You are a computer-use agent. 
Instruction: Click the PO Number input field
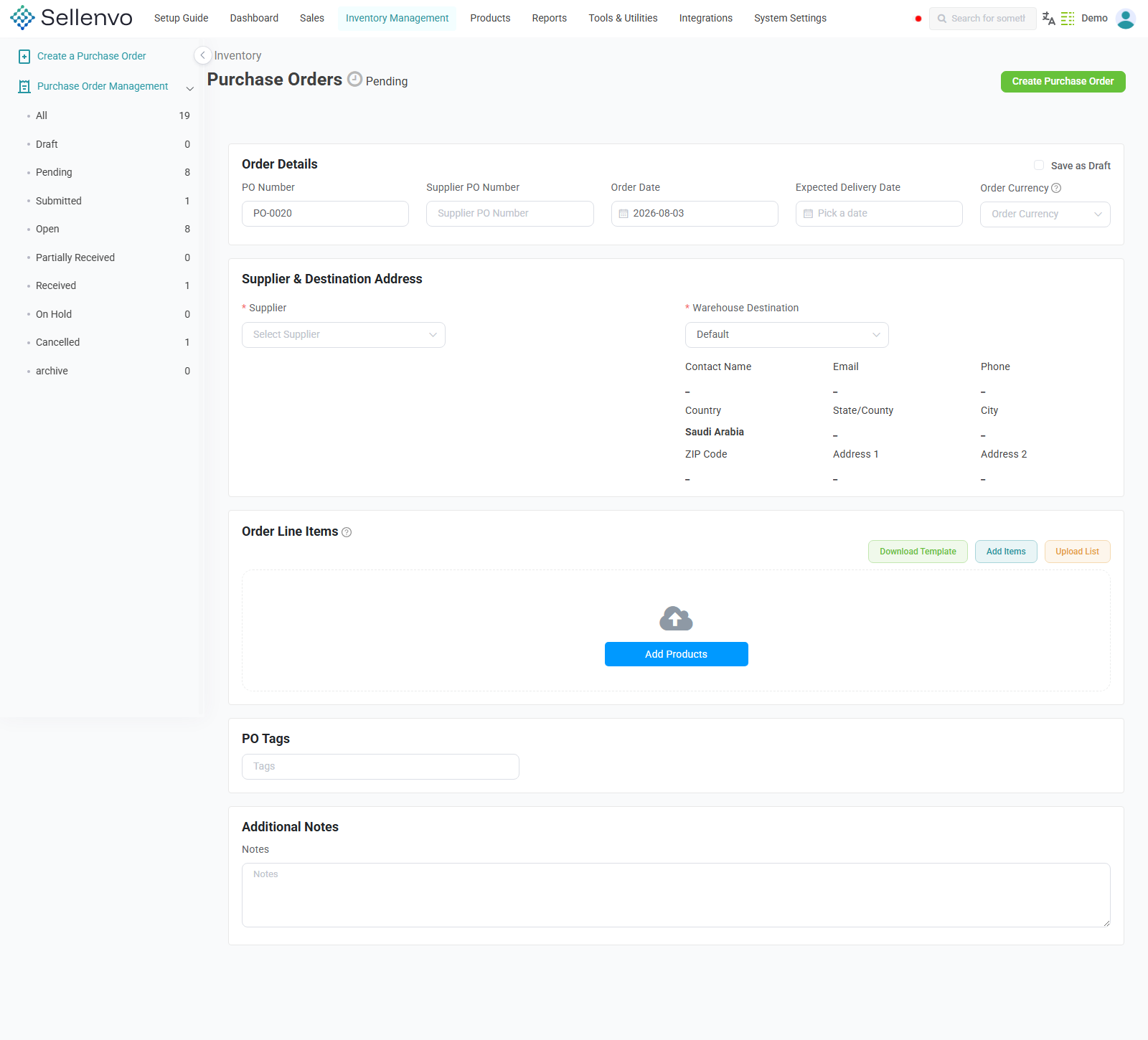click(x=325, y=214)
